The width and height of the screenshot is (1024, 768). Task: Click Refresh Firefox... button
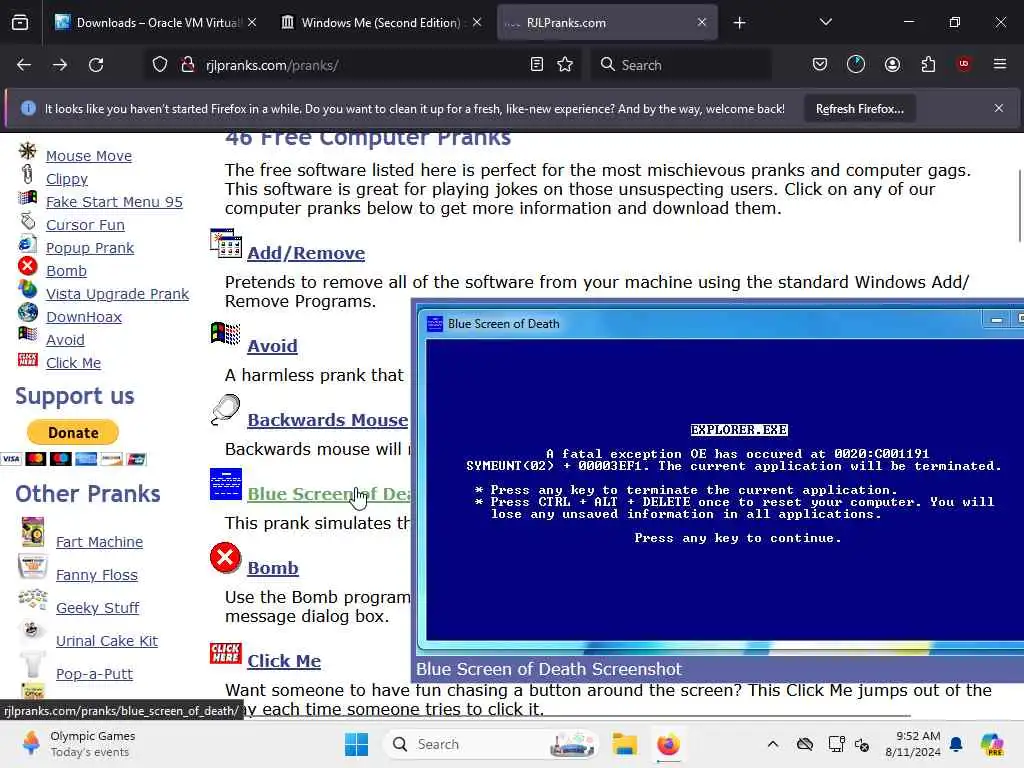(x=859, y=109)
